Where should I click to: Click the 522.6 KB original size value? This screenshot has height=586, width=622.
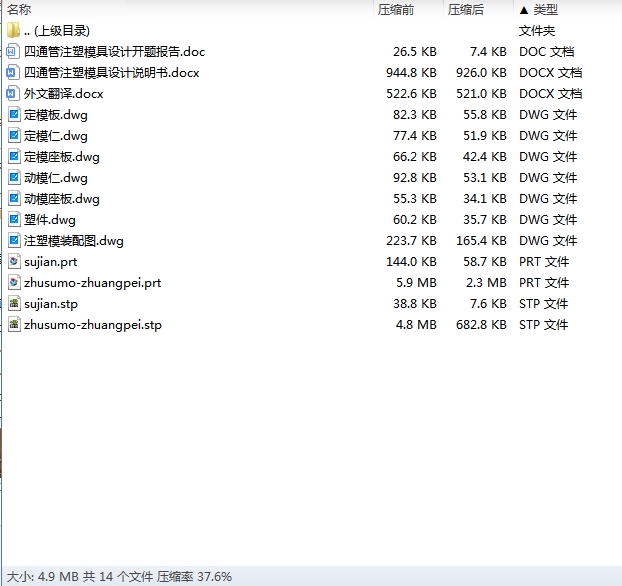coord(411,94)
